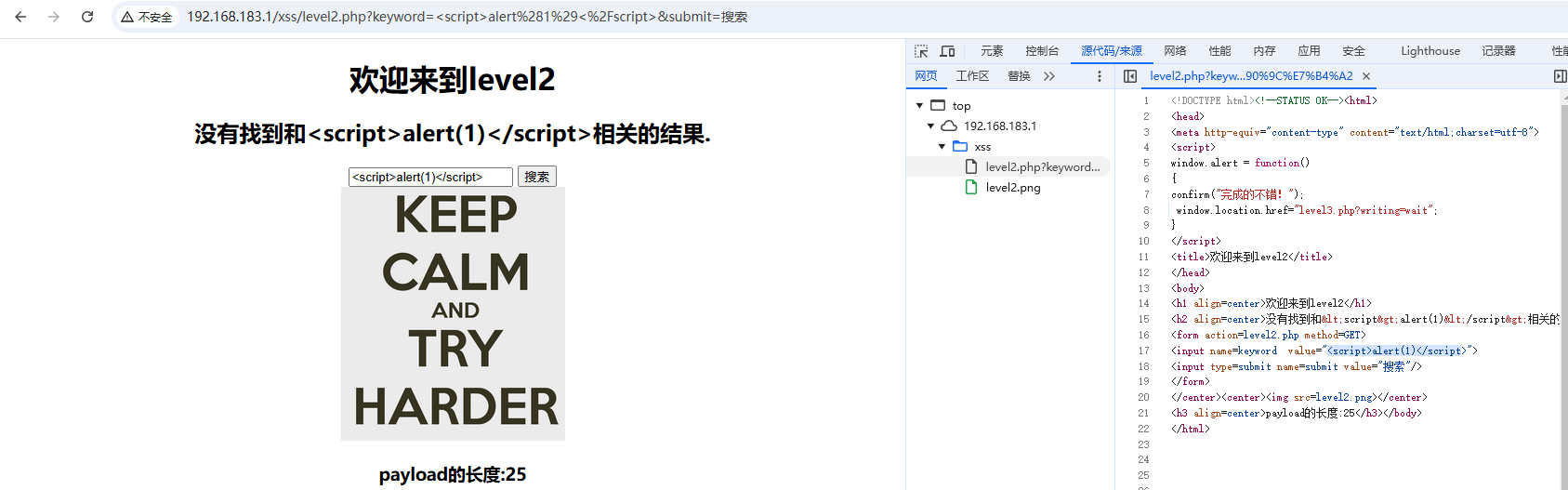Click the meta http-equiv content-type line
This screenshot has height=490, width=1568.
coord(1355,132)
